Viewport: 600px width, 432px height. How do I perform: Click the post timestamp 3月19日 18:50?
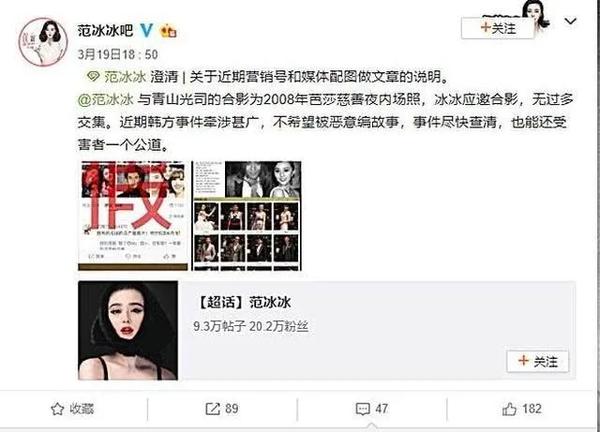118,54
